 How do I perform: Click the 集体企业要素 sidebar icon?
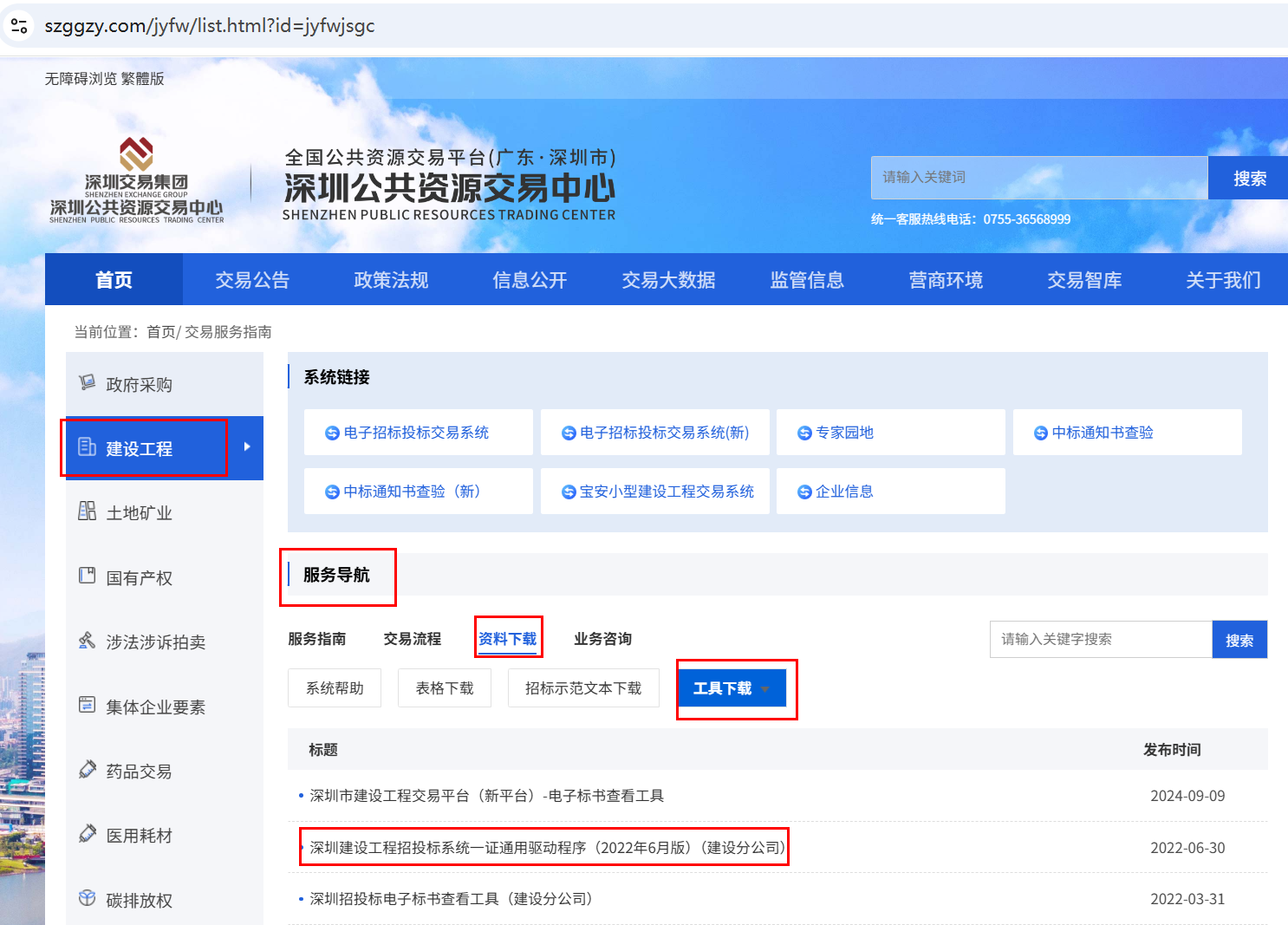tap(87, 705)
